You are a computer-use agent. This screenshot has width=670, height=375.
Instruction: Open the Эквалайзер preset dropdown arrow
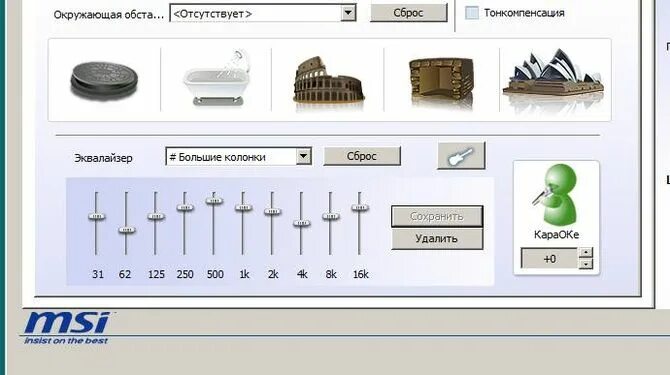[x=303, y=156]
